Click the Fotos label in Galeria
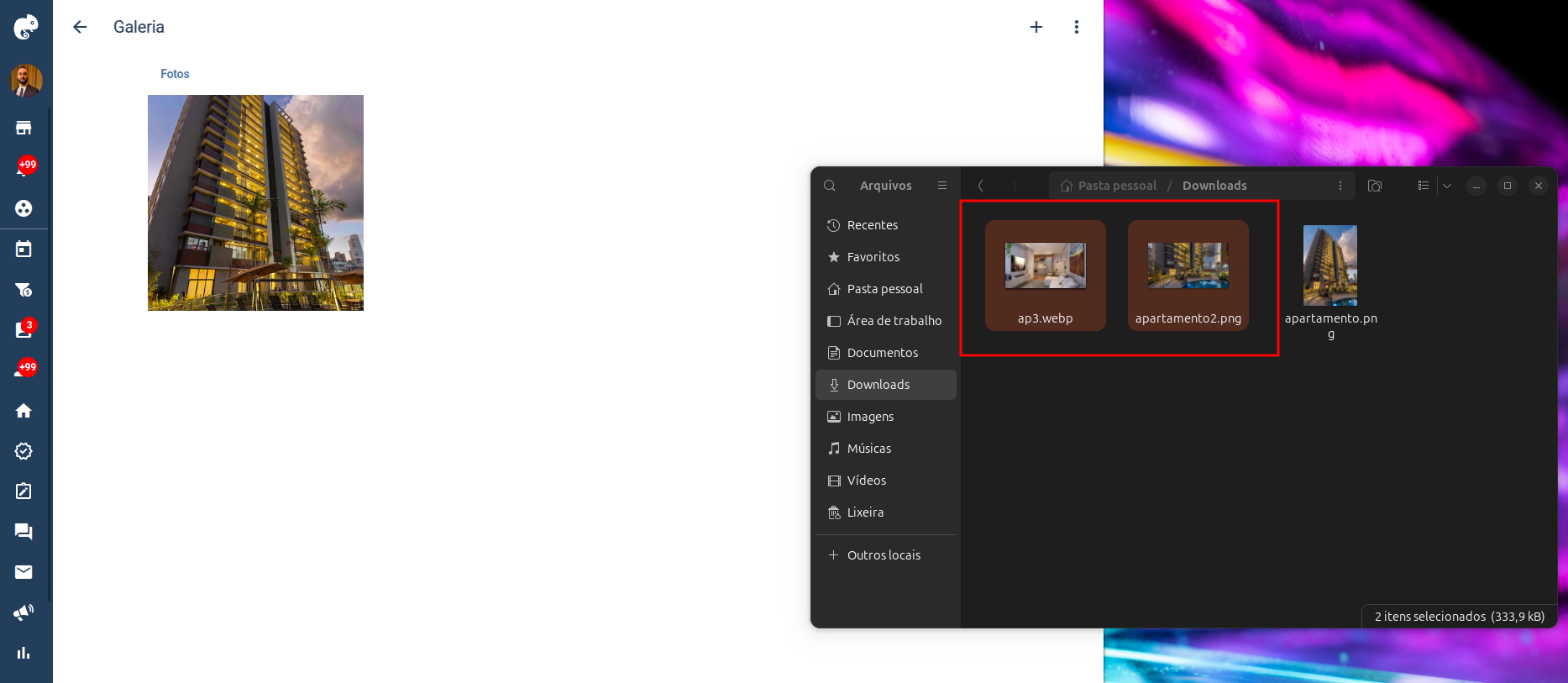This screenshot has width=1568, height=683. (175, 74)
